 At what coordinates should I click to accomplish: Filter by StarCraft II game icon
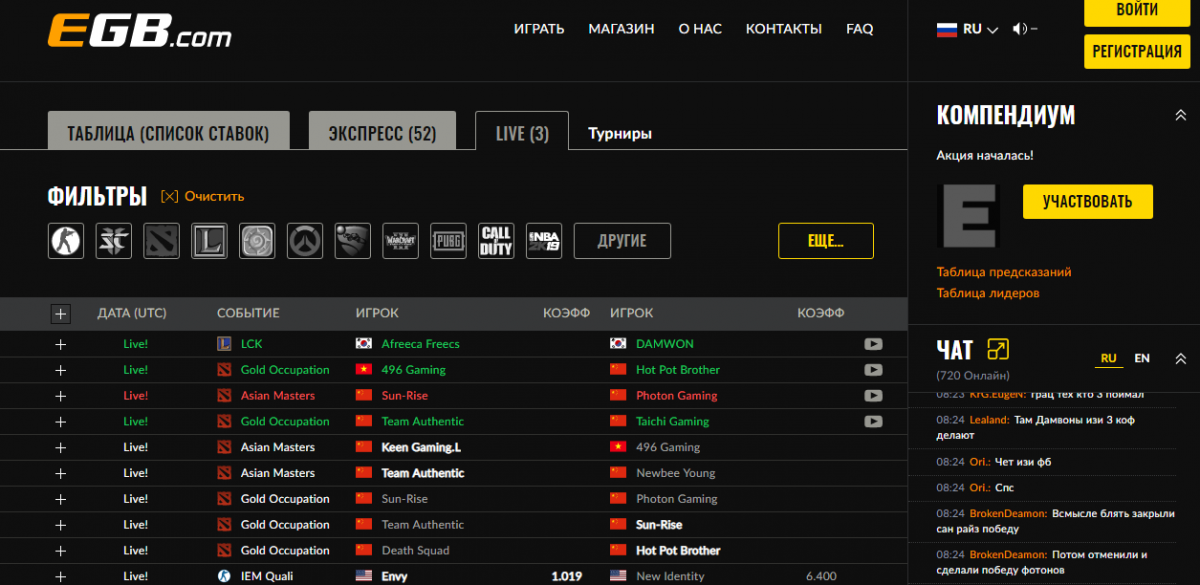pyautogui.click(x=114, y=241)
